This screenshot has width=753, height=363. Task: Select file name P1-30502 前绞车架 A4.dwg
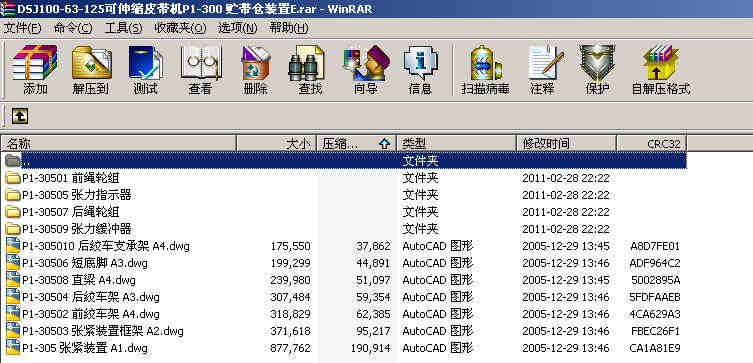tap(91, 314)
